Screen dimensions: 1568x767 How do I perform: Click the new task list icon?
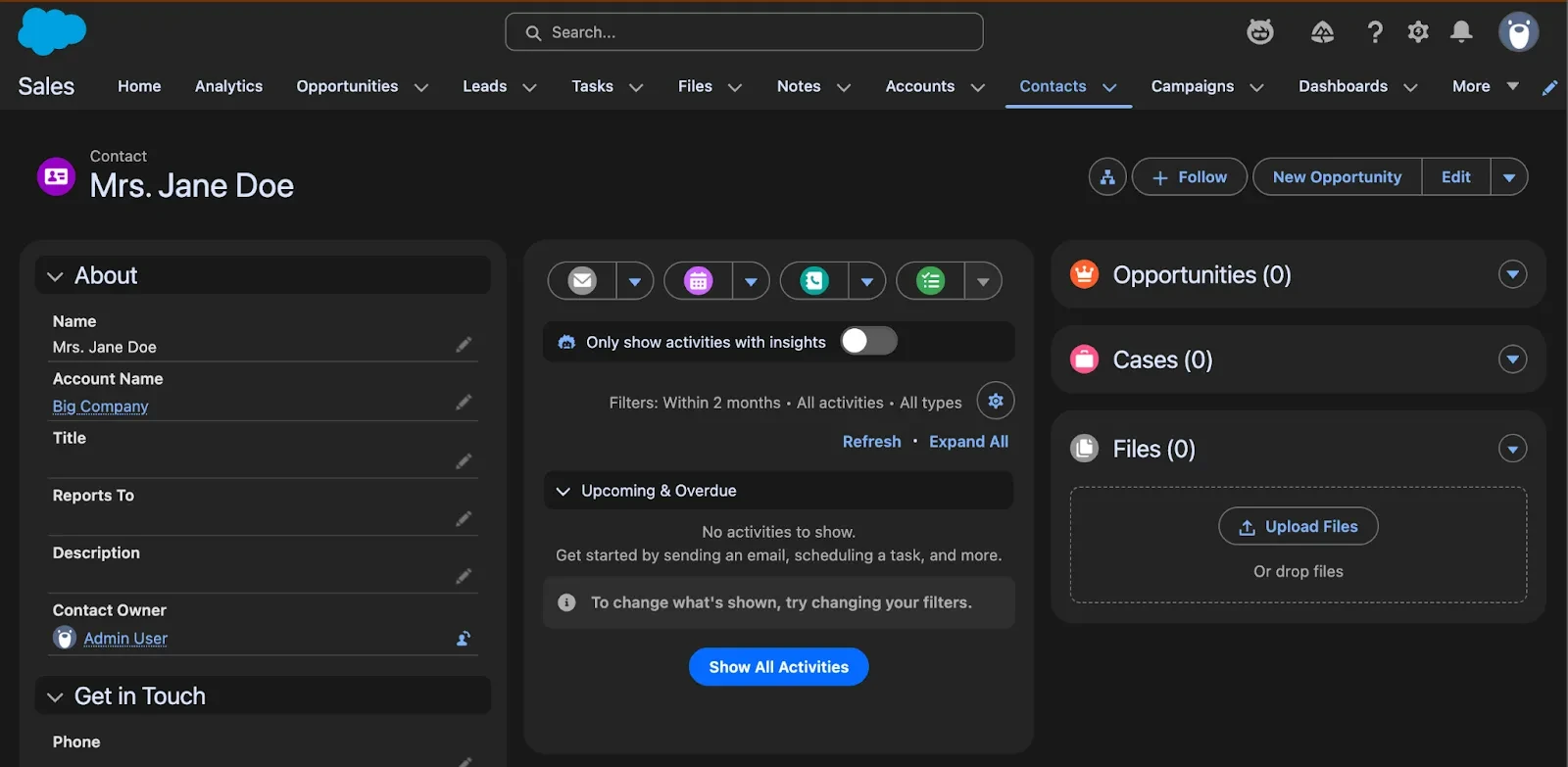click(930, 281)
